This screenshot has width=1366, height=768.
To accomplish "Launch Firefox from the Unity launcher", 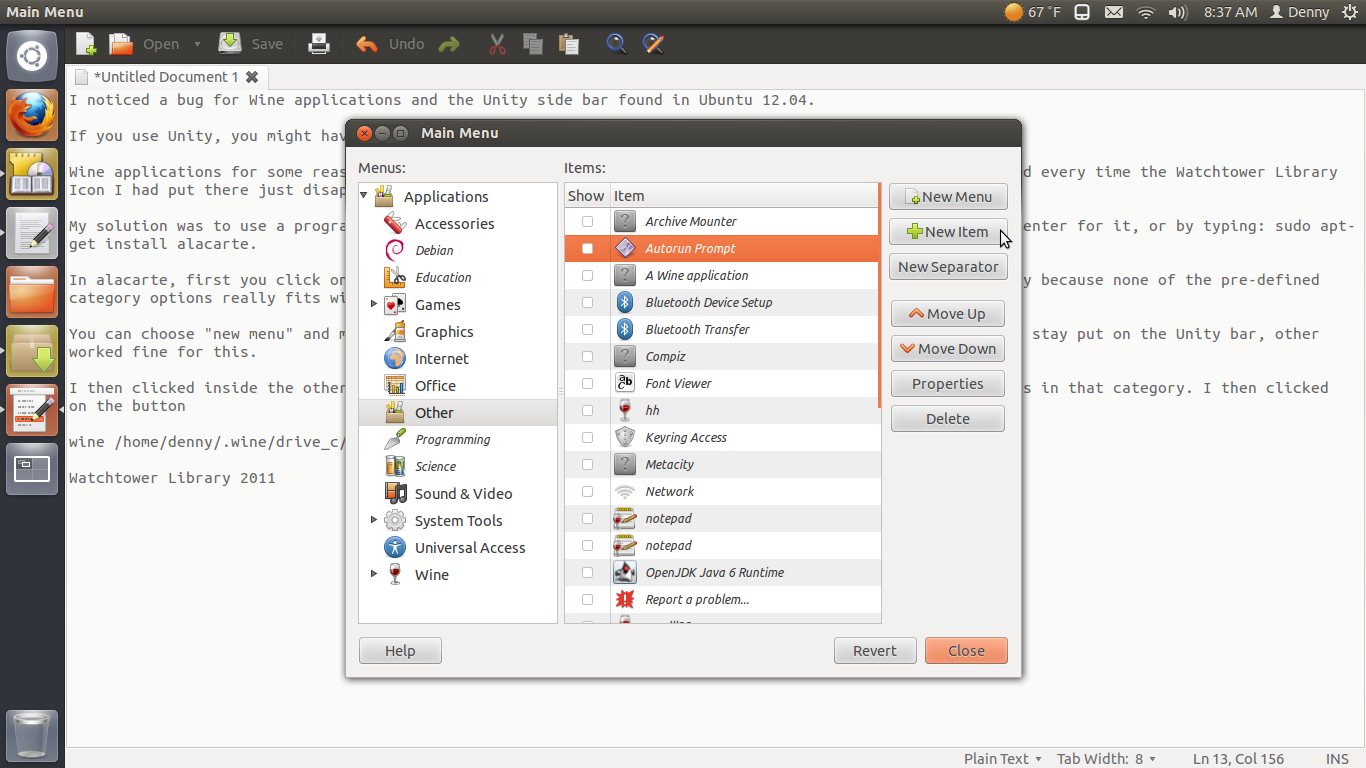I will [32, 115].
